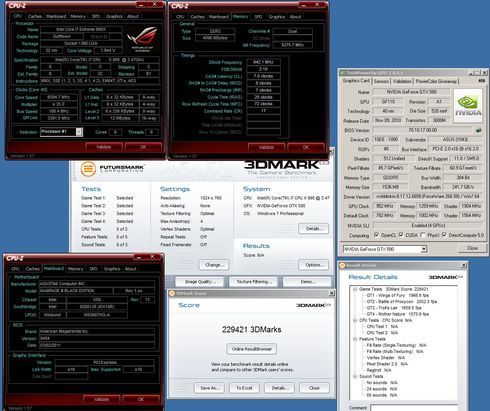Image resolution: width=490 pixels, height=411 pixels.
Task: Collapse the Game Tests tree node
Action: pos(355,289)
